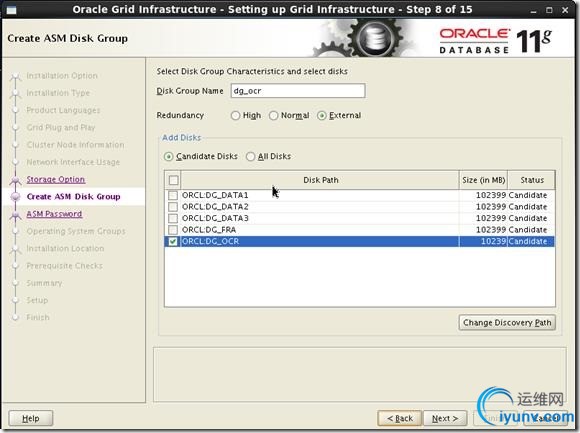Click size value 10239 in DG_OCR row
Screen dimensions: 580x433
pos(493,241)
